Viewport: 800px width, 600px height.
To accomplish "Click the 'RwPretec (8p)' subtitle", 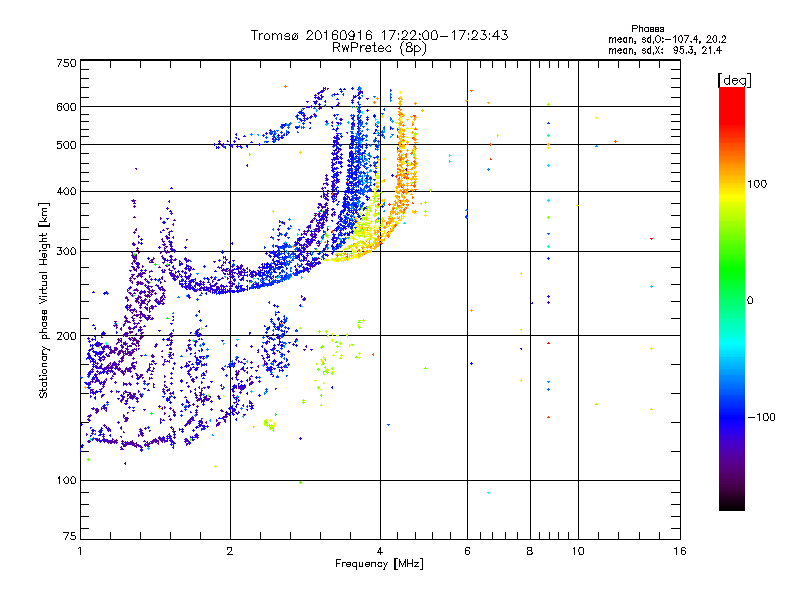I will pos(380,48).
